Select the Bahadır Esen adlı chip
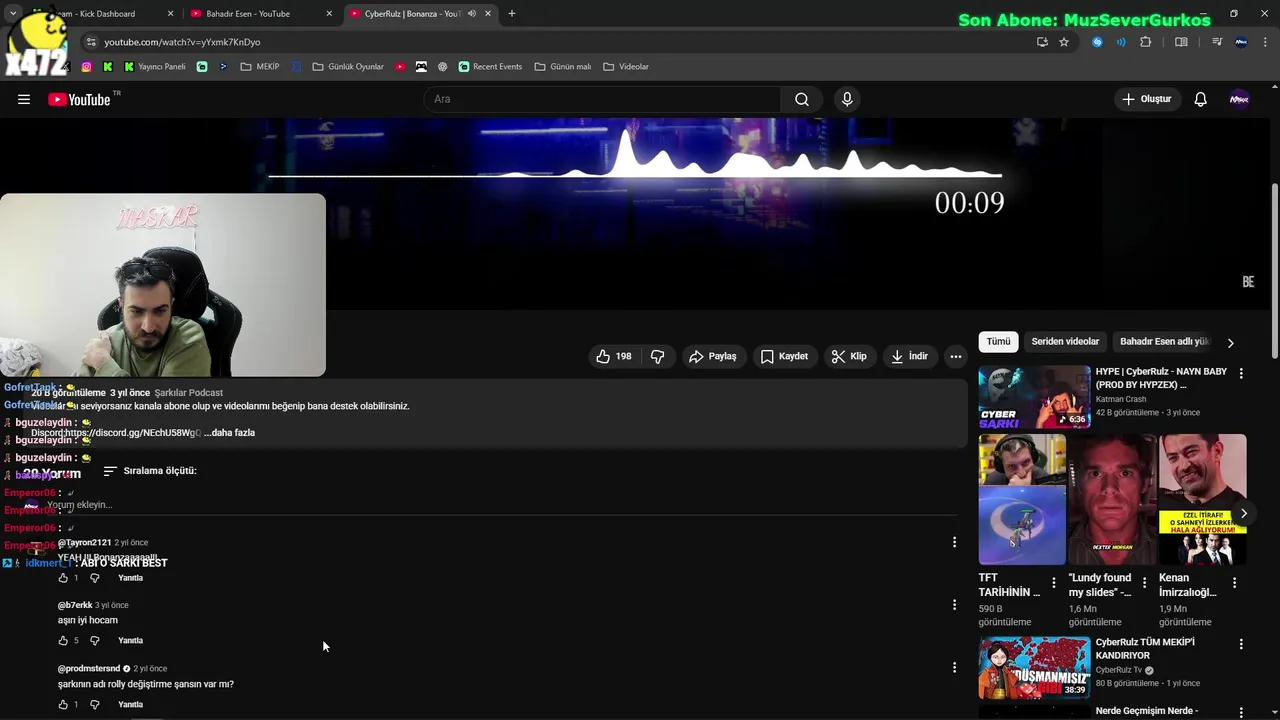1280x720 pixels. (x=1165, y=342)
